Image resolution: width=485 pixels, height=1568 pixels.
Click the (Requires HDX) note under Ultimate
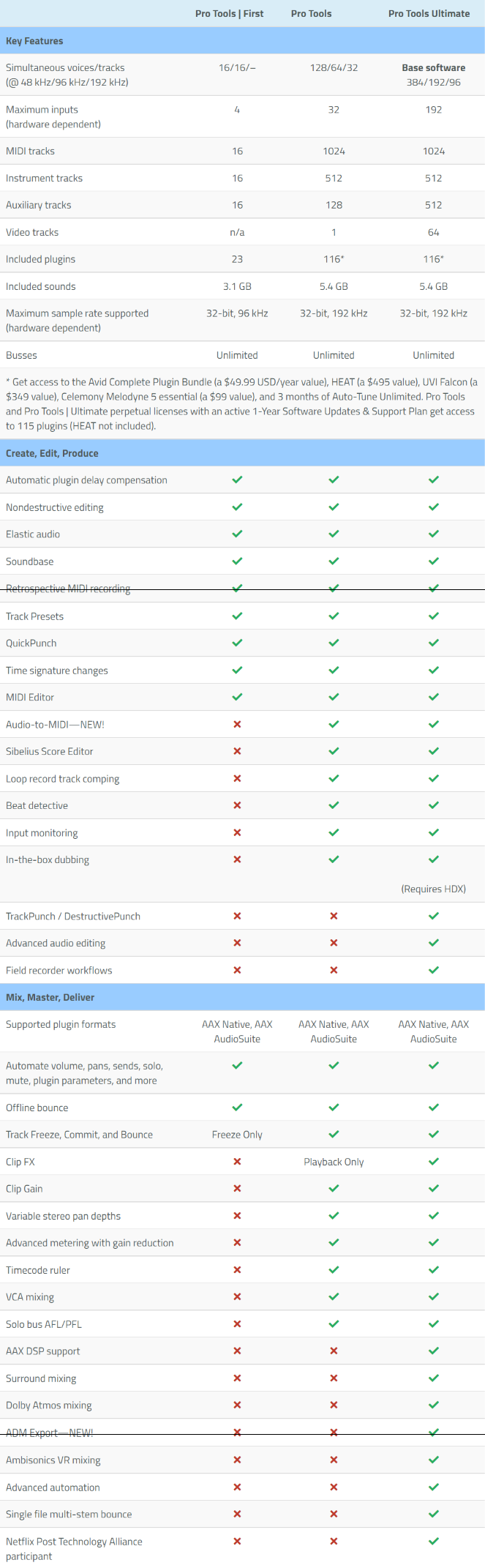(433, 889)
